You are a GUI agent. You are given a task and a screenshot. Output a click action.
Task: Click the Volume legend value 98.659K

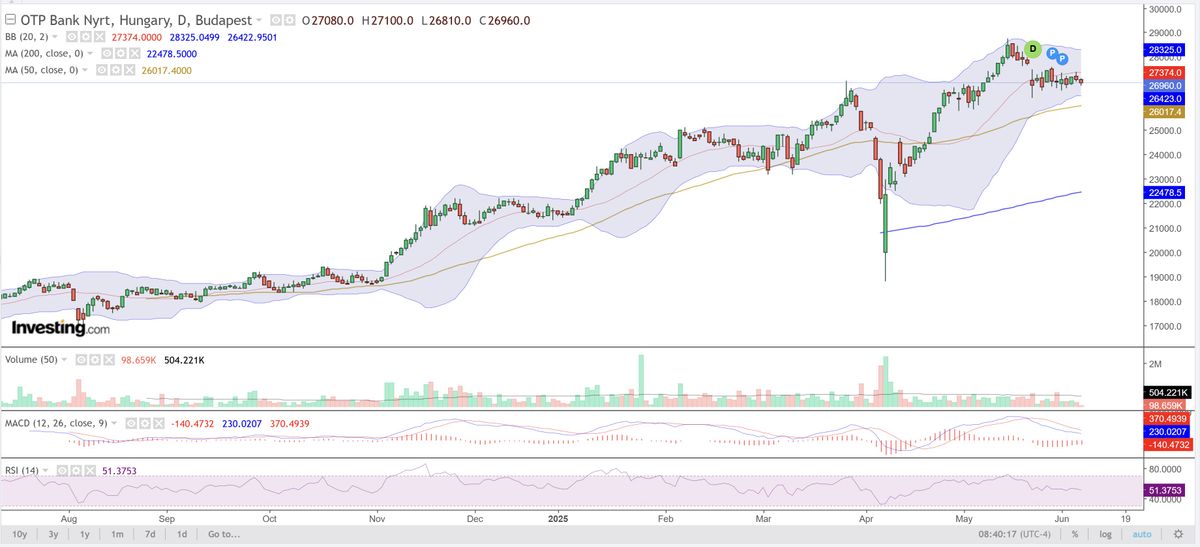click(139, 360)
